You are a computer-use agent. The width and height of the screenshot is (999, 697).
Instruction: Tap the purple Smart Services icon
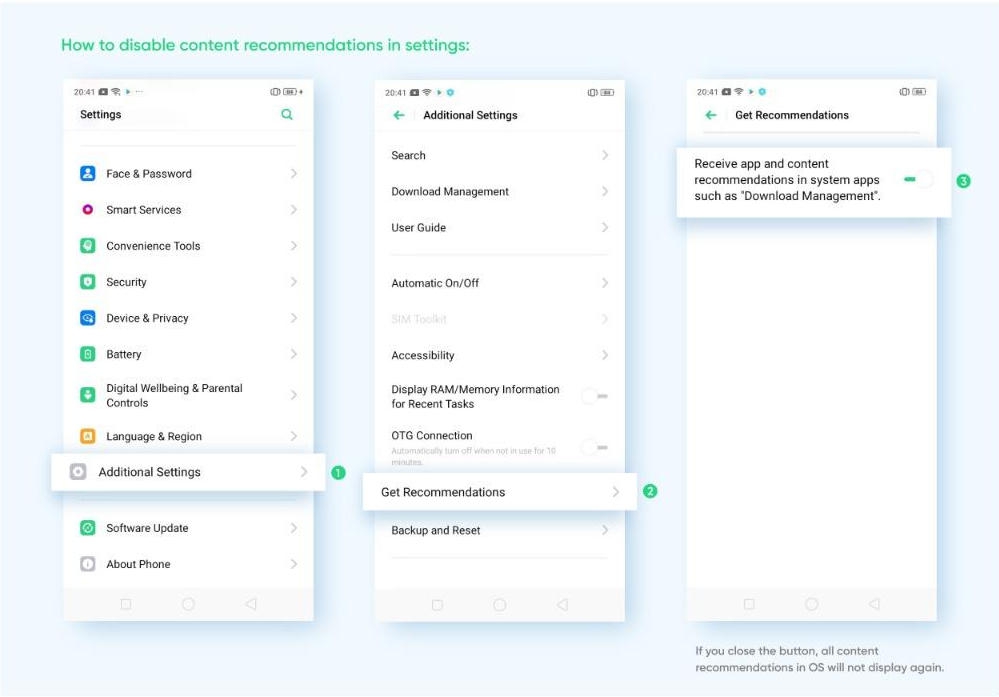click(88, 210)
